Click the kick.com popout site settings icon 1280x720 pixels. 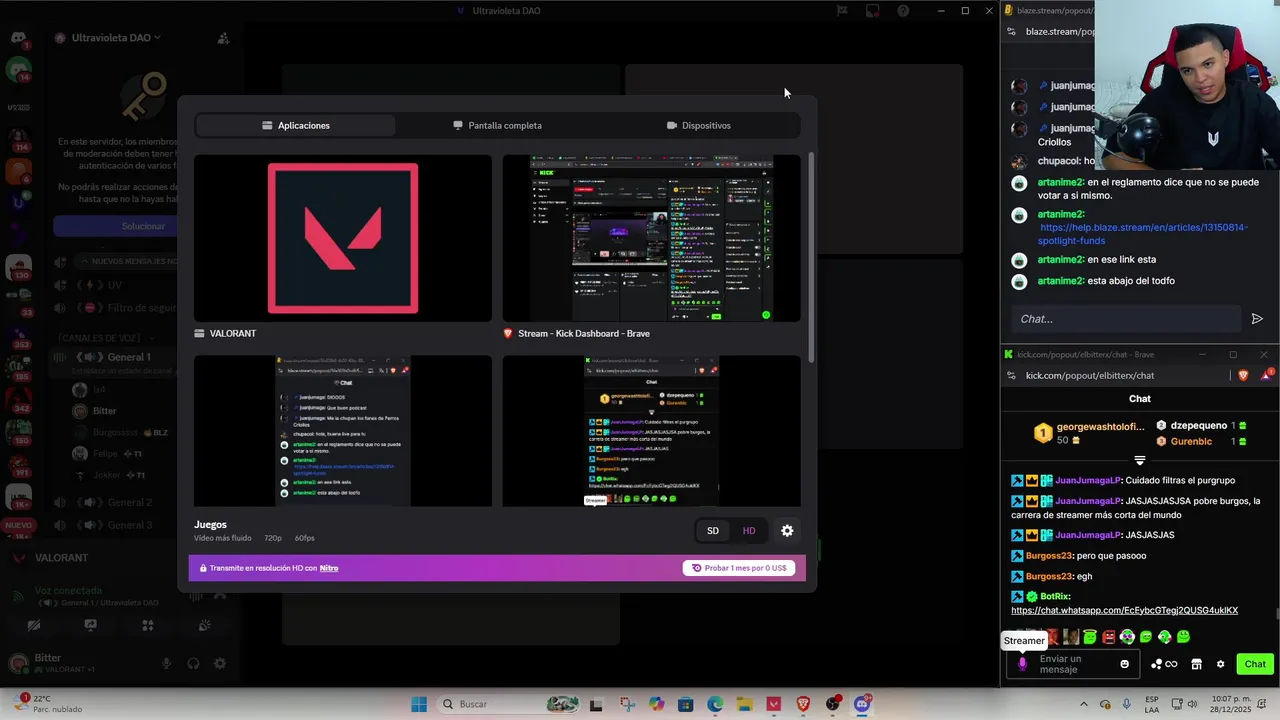1011,375
